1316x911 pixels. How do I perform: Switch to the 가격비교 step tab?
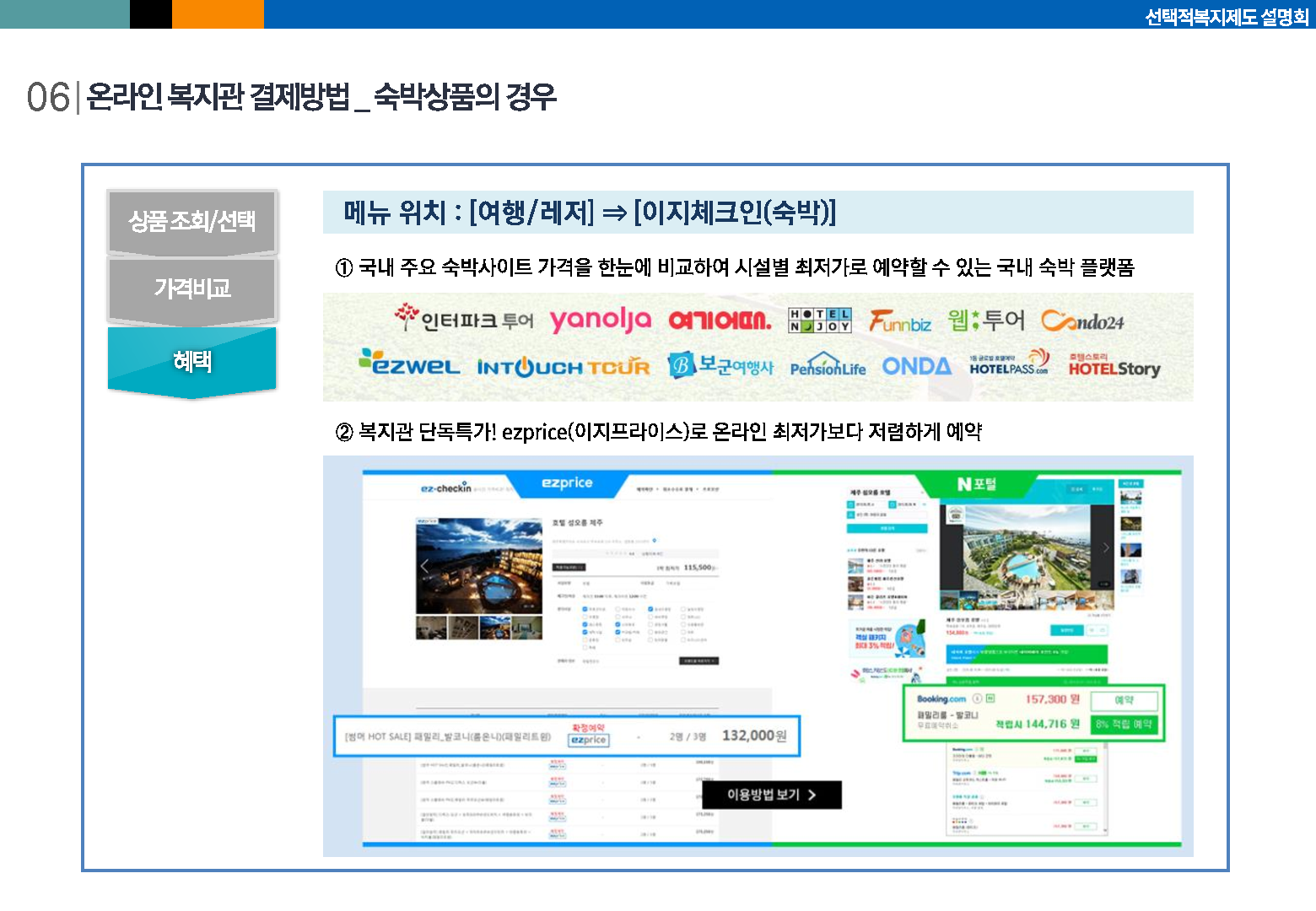point(192,289)
